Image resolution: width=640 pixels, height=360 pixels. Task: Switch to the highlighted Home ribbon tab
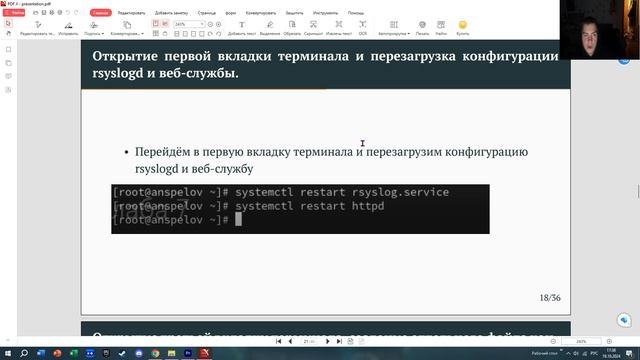point(100,13)
